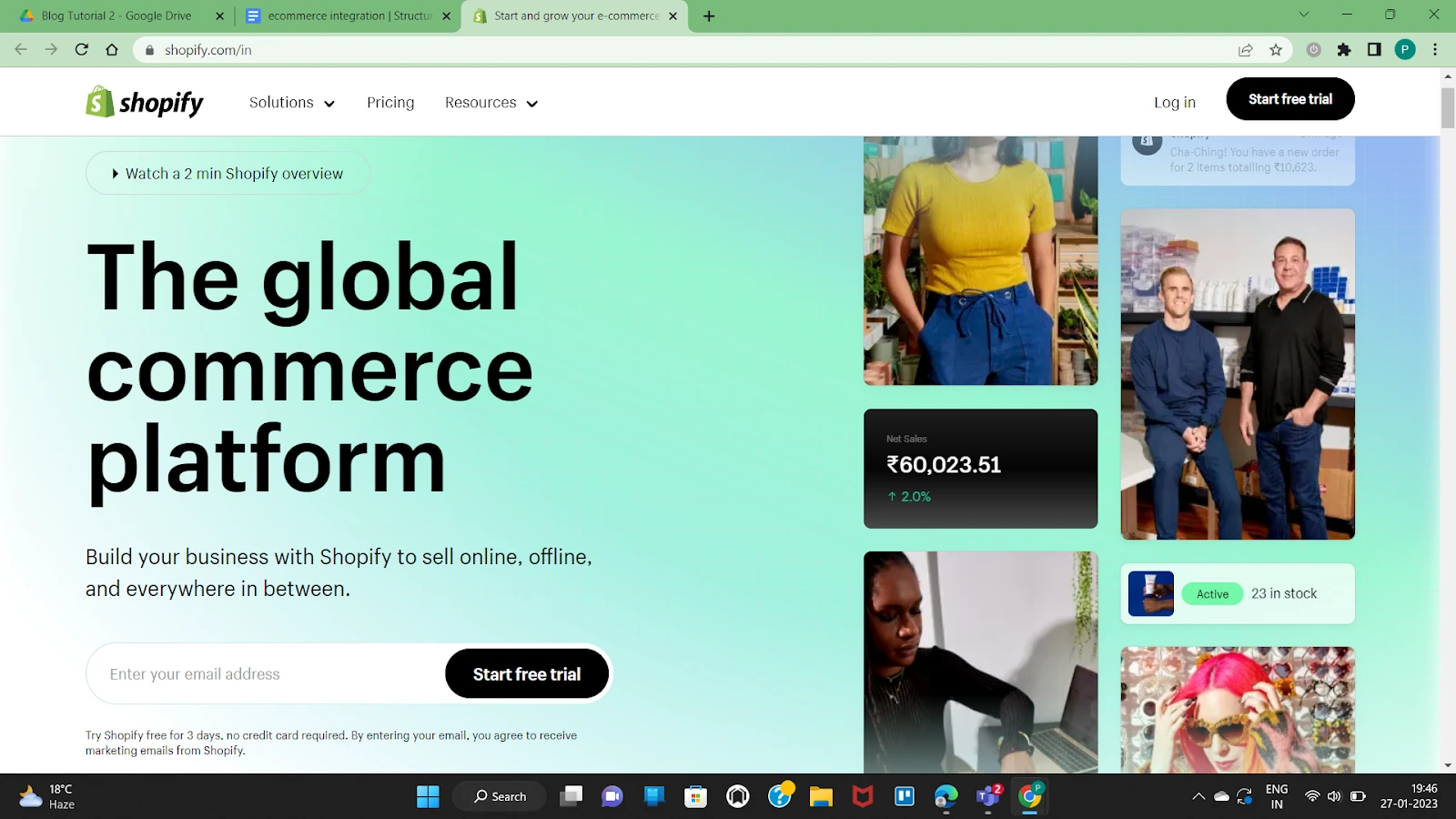
Task: Close the Start and grow tab
Action: point(672,15)
